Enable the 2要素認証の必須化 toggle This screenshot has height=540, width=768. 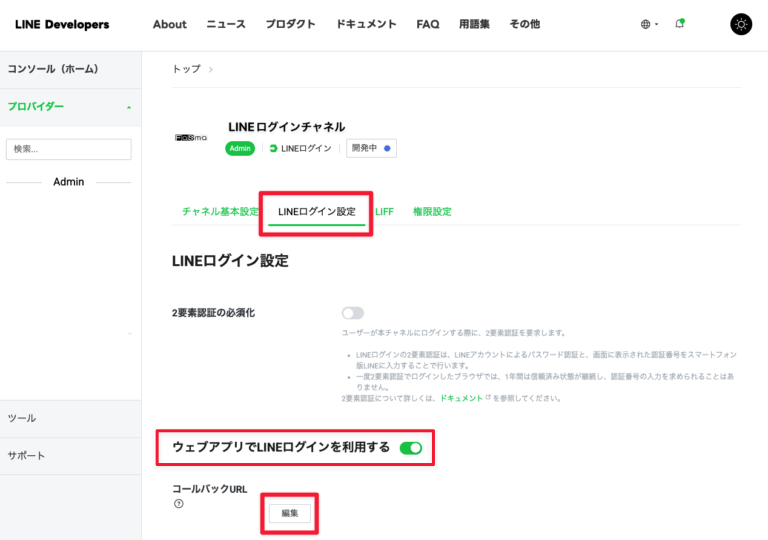click(x=353, y=313)
